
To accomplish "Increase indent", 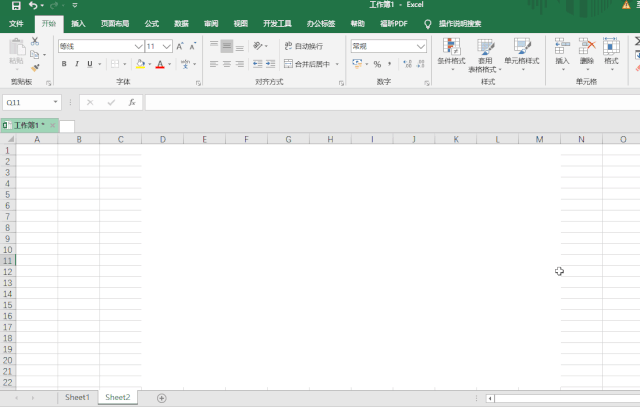I will click(x=270, y=64).
